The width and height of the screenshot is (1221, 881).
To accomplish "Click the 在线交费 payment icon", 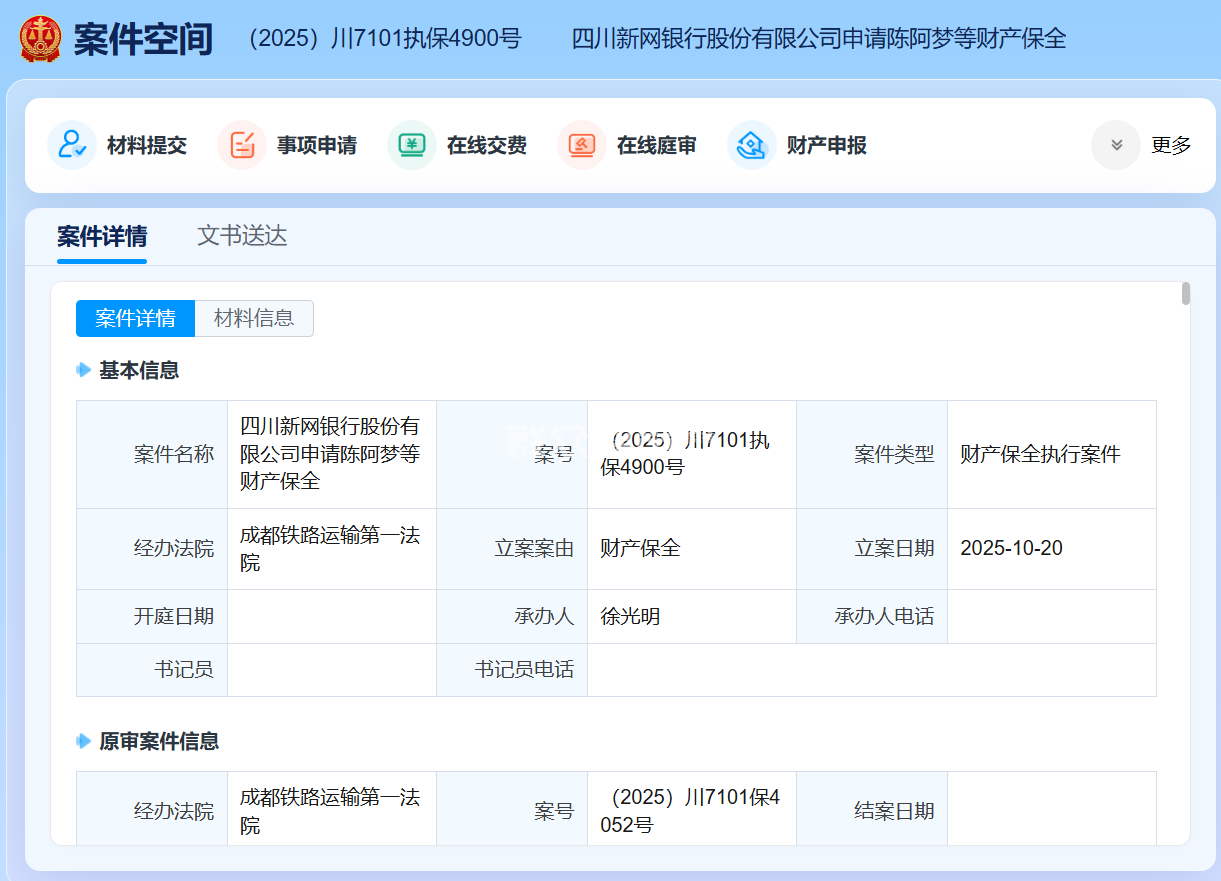I will tap(412, 145).
